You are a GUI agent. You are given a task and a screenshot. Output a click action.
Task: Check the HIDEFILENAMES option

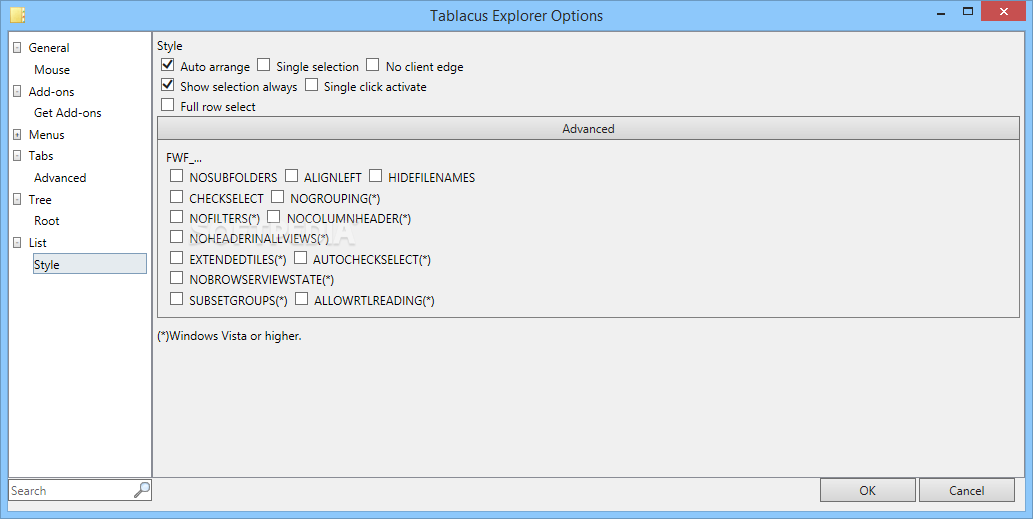pyautogui.click(x=376, y=176)
